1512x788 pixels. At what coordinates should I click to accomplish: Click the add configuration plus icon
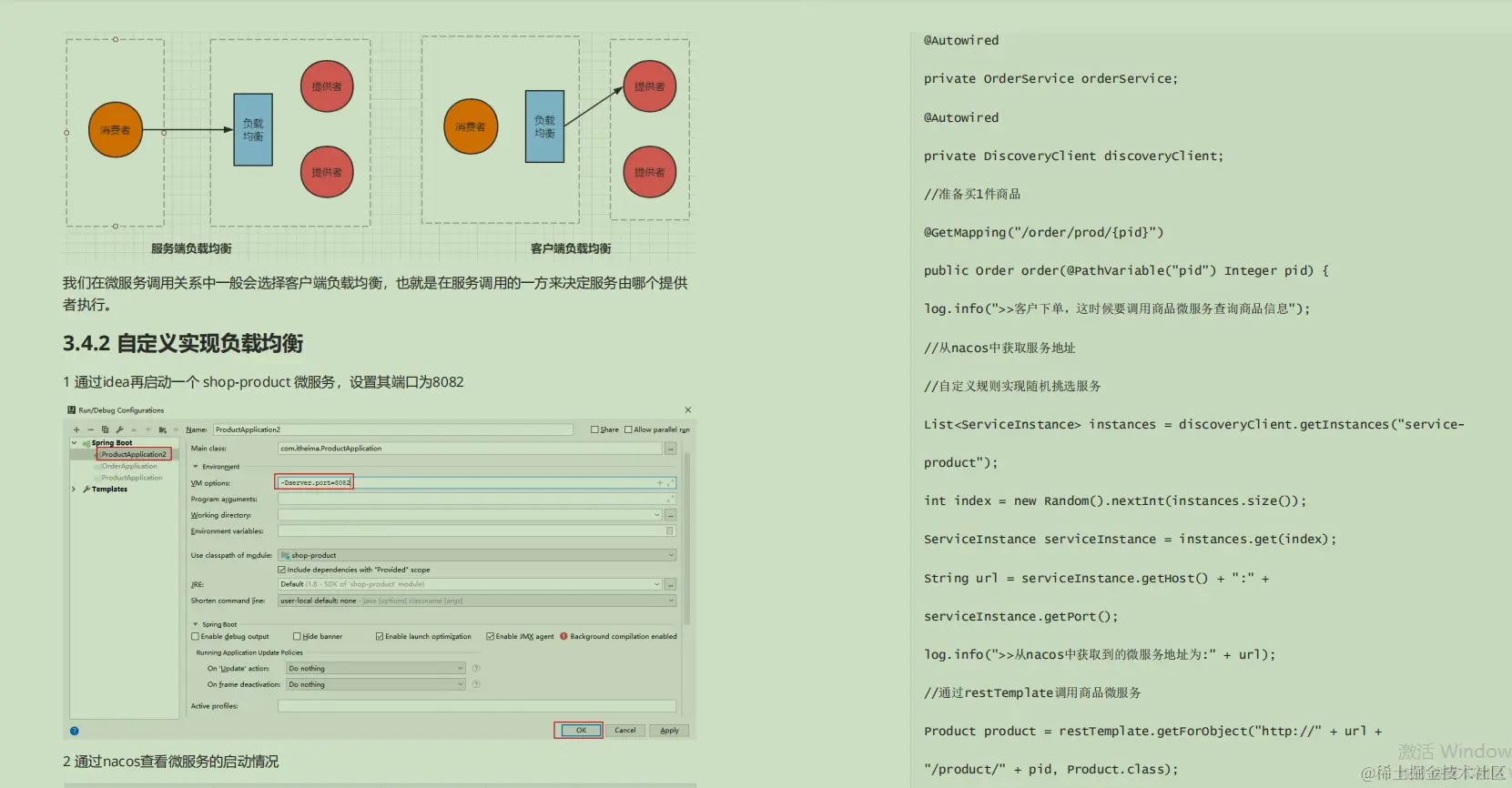click(x=76, y=429)
